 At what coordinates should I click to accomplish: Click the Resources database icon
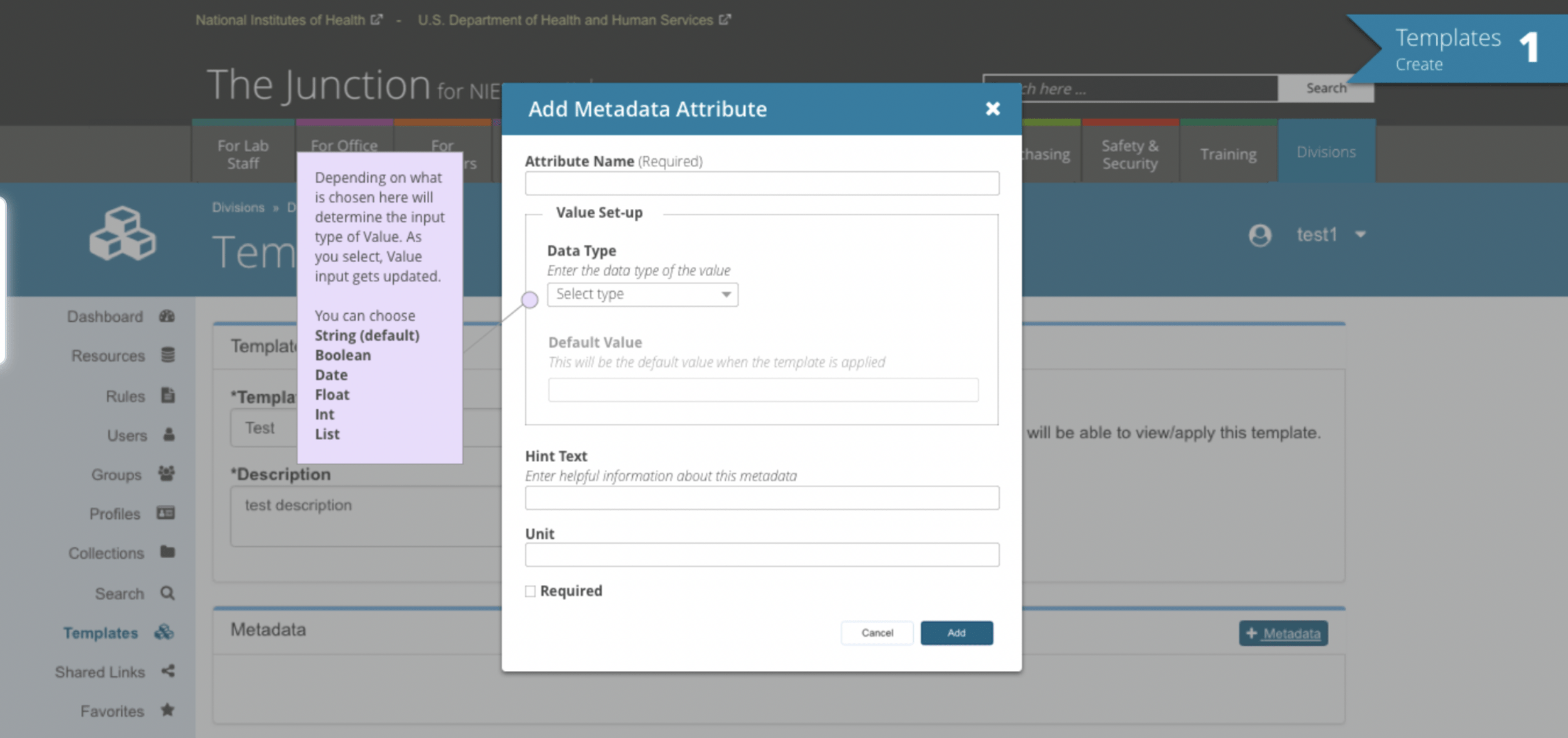click(167, 355)
